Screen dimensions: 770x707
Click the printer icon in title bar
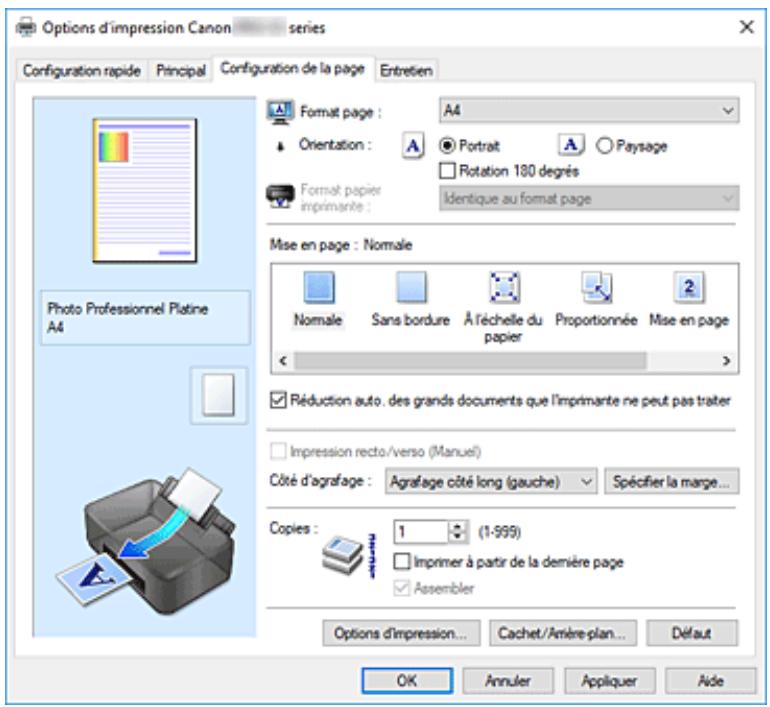point(26,27)
